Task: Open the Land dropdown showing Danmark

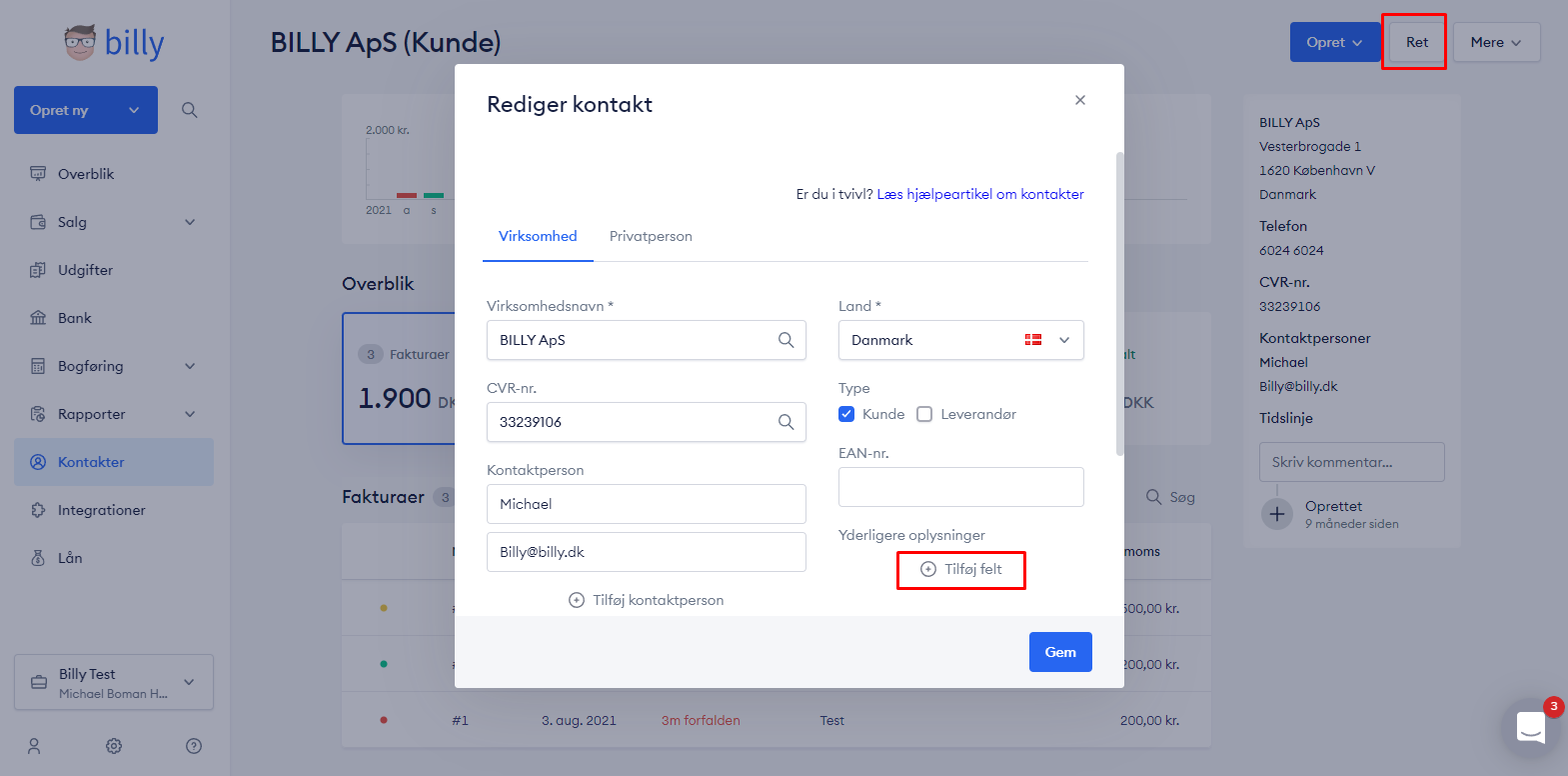Action: [x=960, y=340]
